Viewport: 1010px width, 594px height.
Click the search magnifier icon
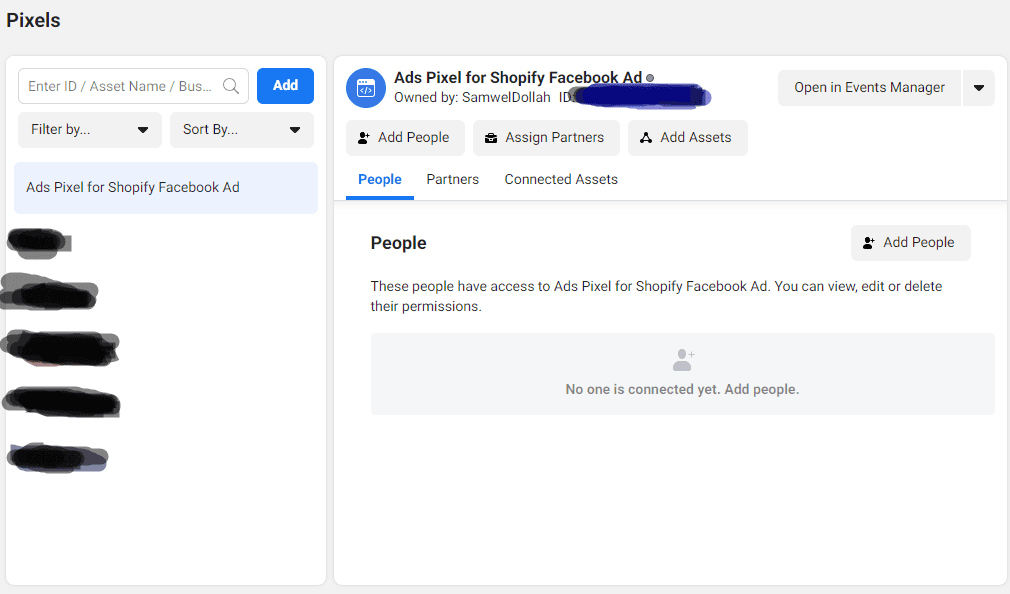point(231,86)
